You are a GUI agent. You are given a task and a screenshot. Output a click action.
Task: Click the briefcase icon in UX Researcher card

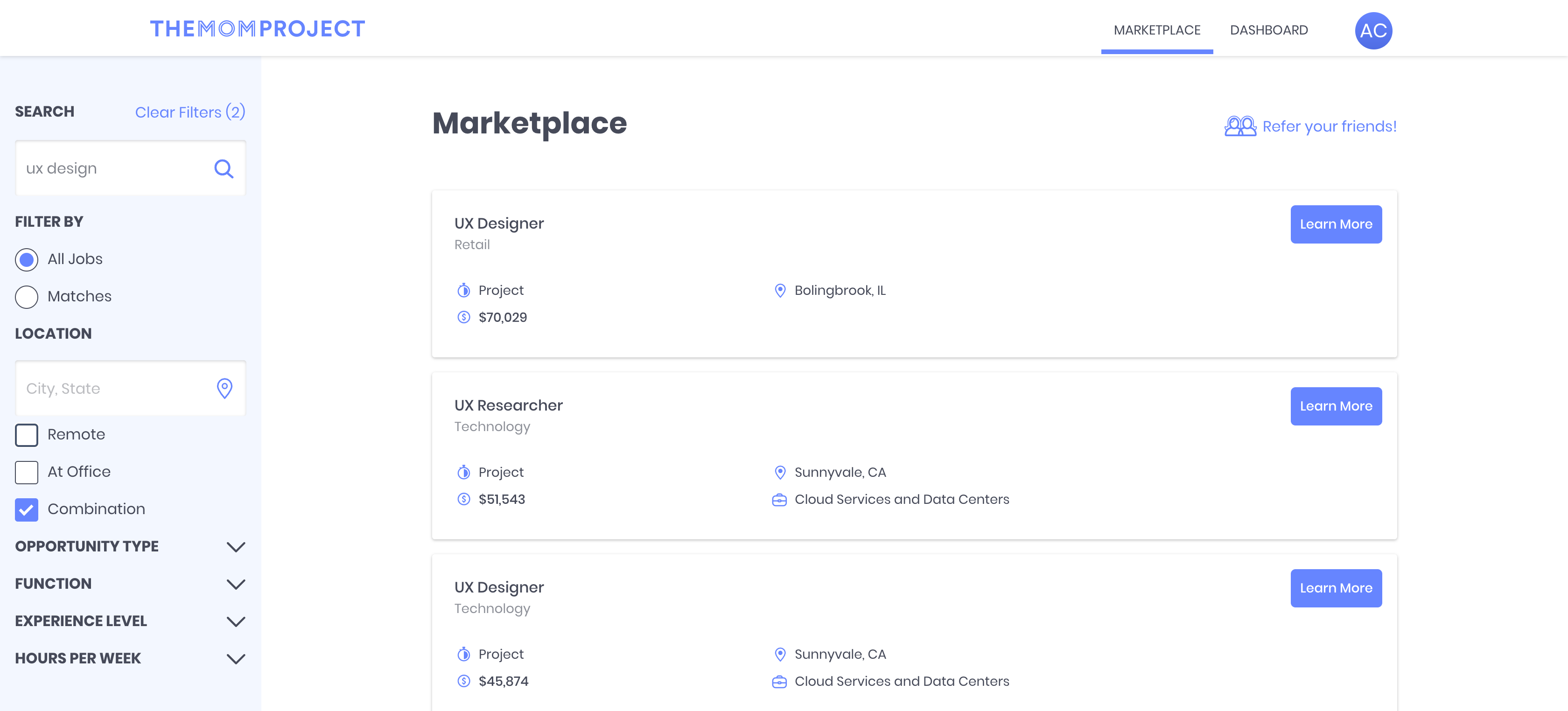pos(779,500)
